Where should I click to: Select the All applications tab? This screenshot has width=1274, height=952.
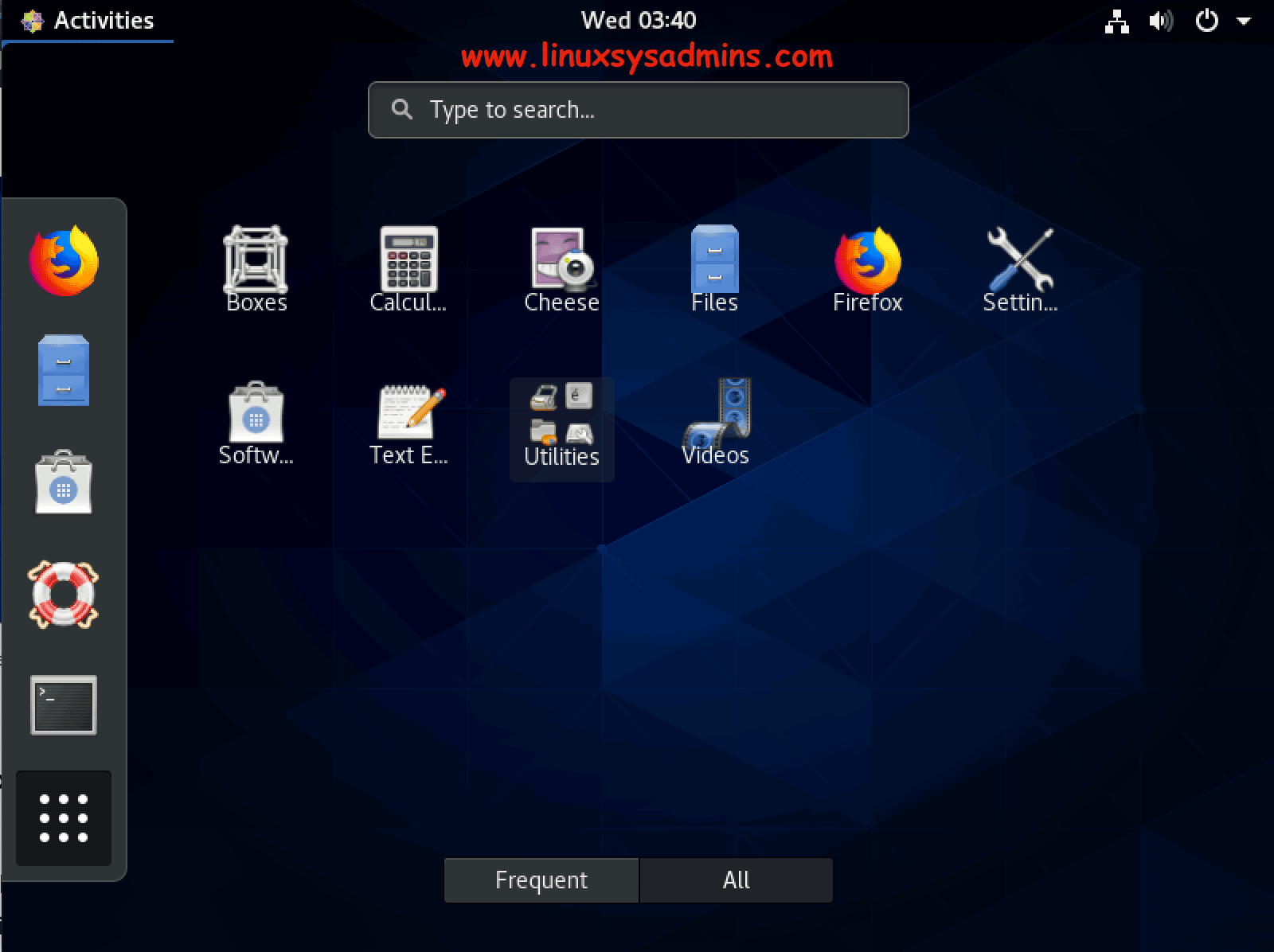(x=735, y=880)
